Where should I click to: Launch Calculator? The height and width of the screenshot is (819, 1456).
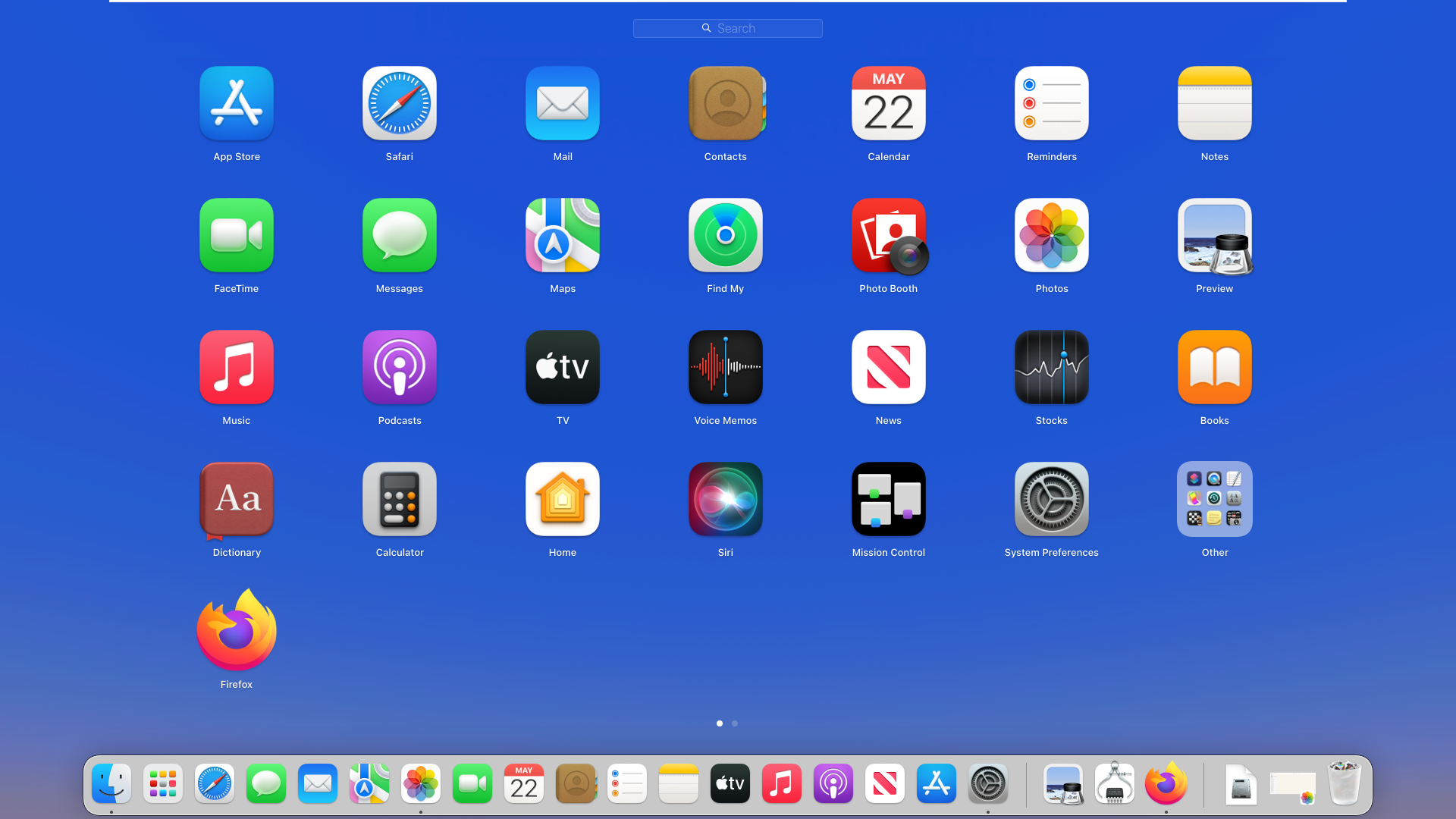tap(400, 499)
